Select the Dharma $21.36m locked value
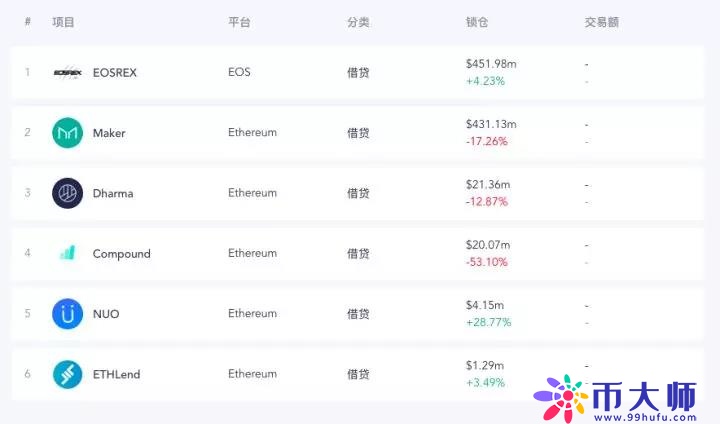Image resolution: width=720 pixels, height=424 pixels. point(488,185)
